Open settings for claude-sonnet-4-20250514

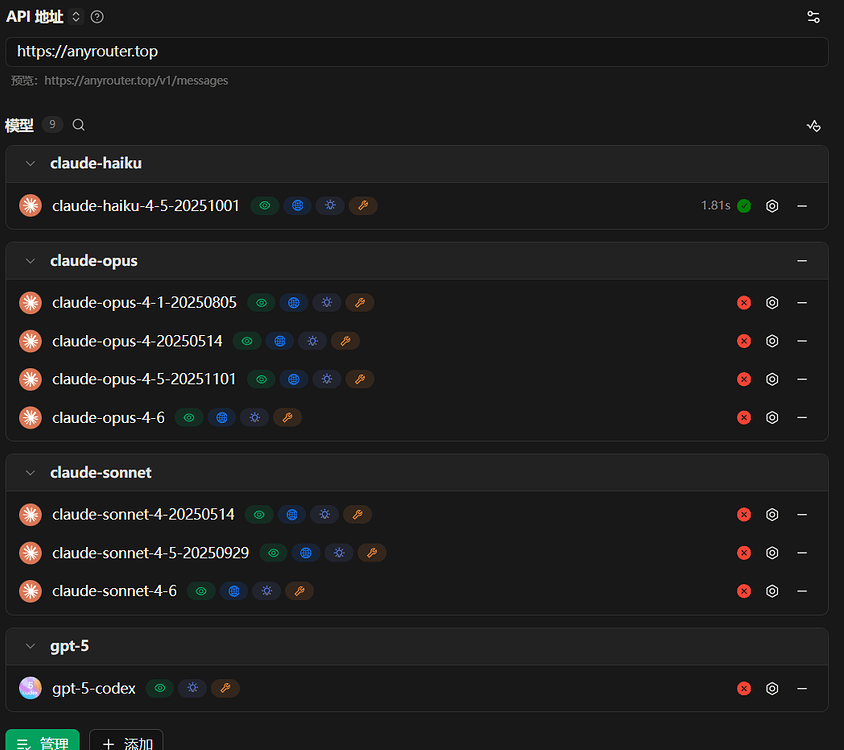[x=772, y=515]
